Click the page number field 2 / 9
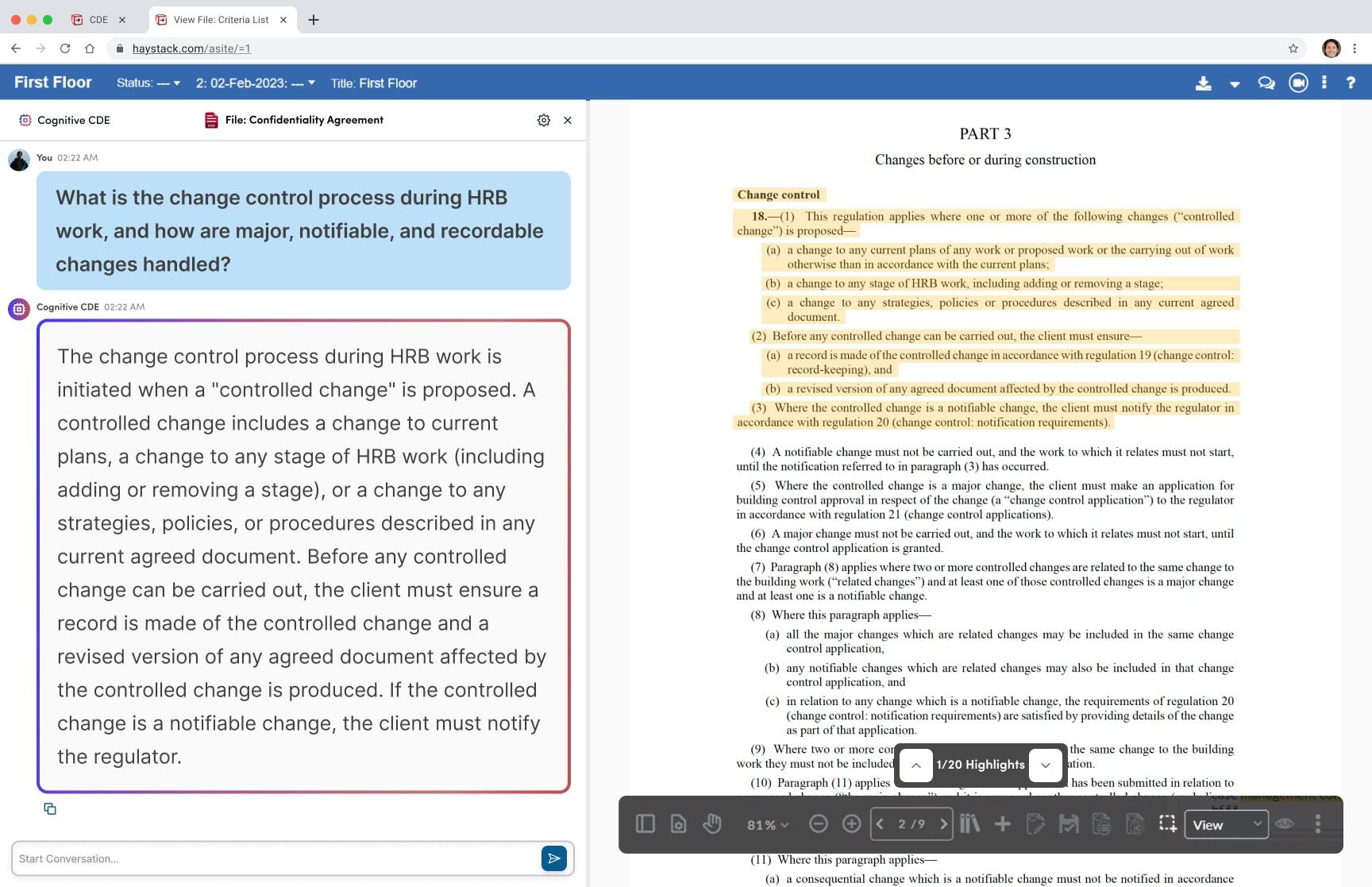 point(911,824)
